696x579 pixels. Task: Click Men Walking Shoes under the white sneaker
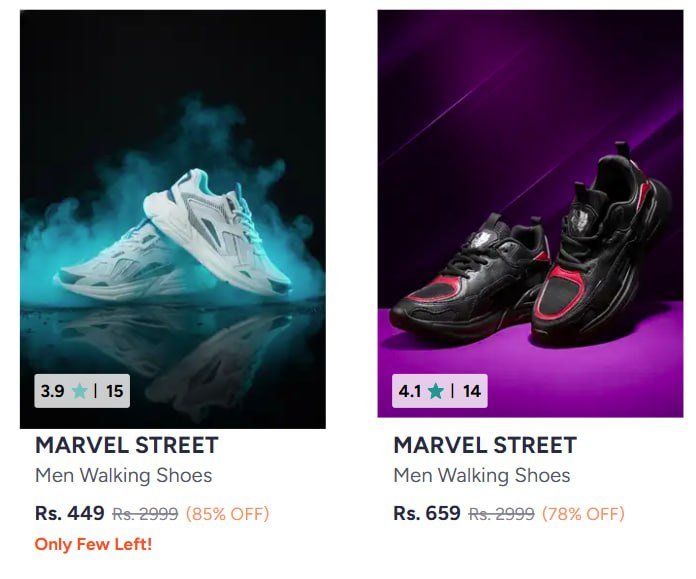click(x=124, y=475)
